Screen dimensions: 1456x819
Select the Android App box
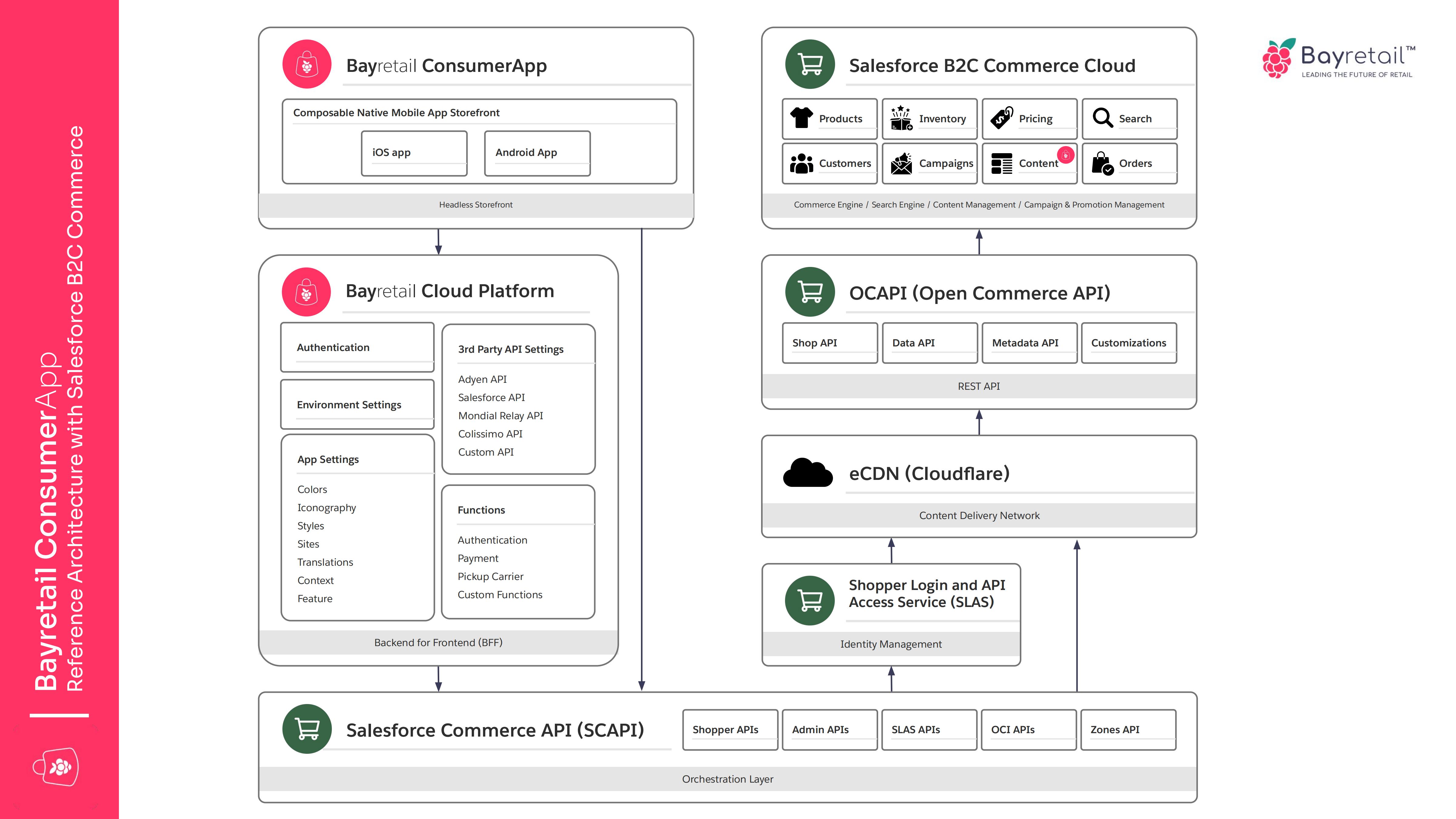click(x=538, y=153)
